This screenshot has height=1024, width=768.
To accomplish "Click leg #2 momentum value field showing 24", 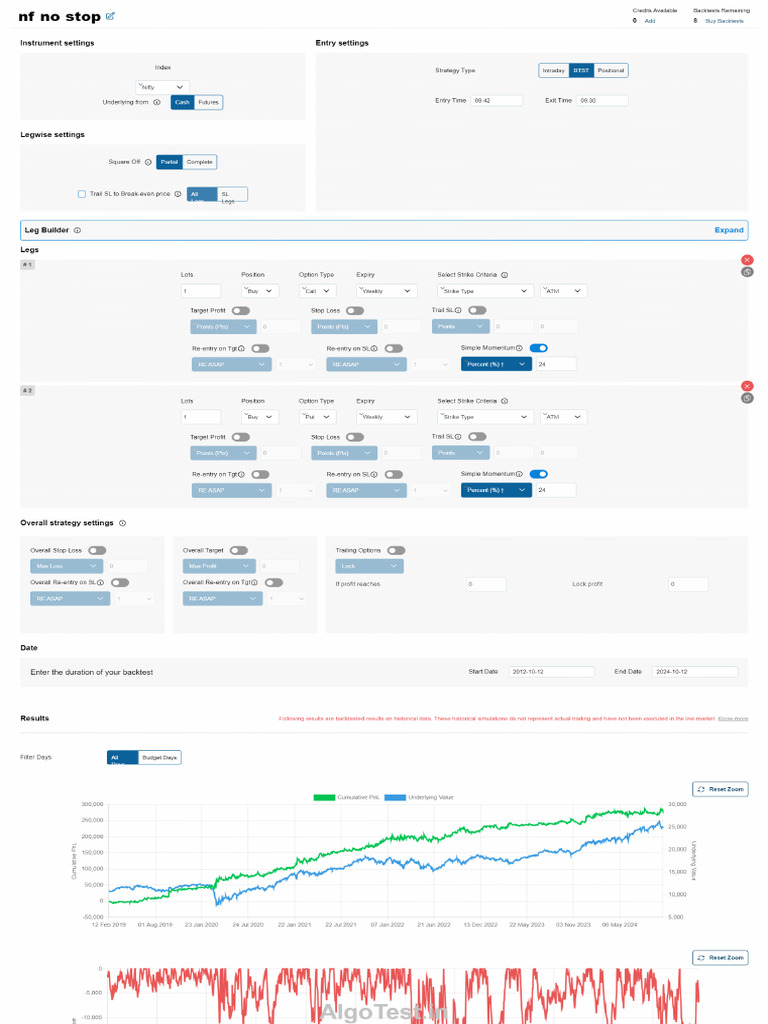I will [556, 490].
